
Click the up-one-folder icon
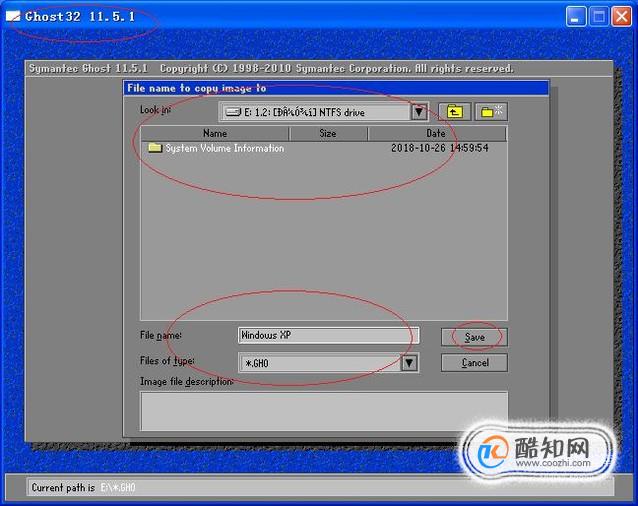[x=454, y=111]
